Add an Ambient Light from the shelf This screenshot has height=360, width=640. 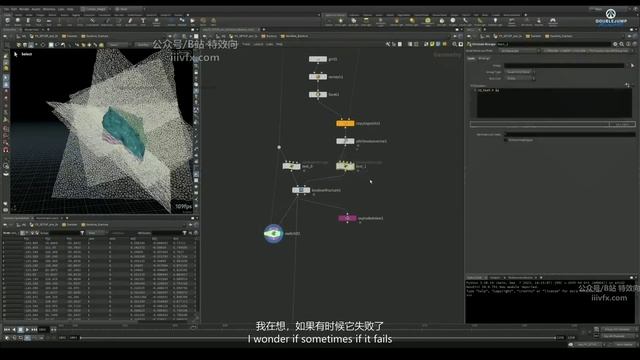[495, 21]
